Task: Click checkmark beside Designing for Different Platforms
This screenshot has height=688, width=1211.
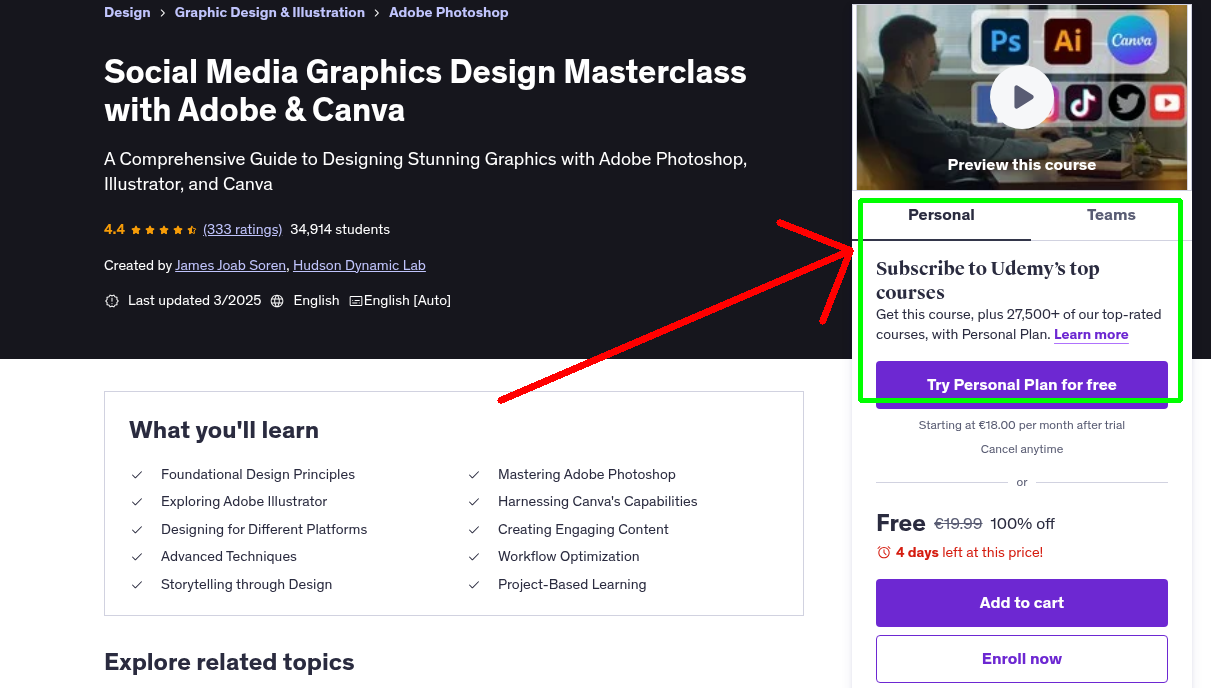Action: coord(138,530)
